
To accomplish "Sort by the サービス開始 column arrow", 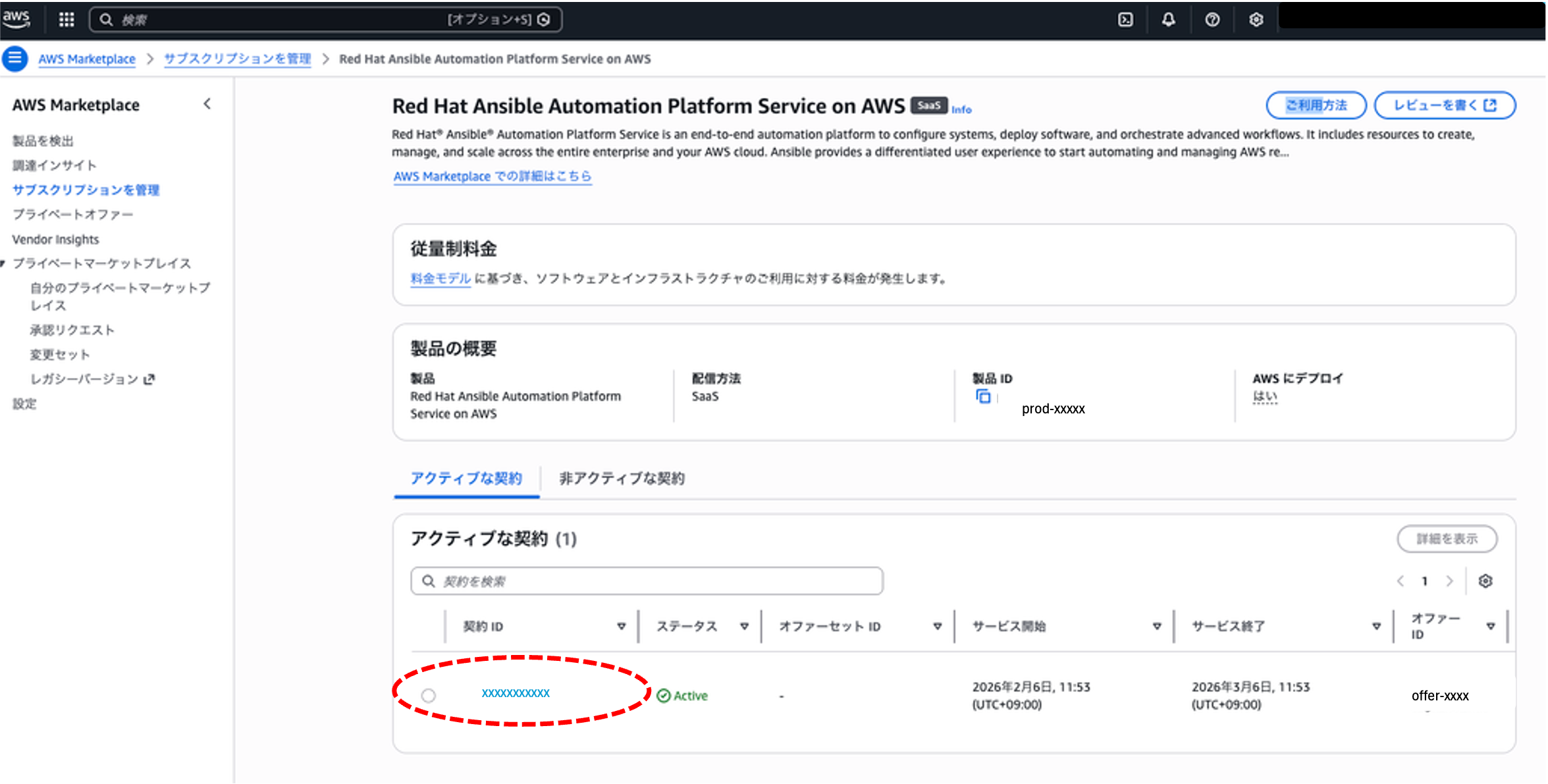I will pos(1156,627).
